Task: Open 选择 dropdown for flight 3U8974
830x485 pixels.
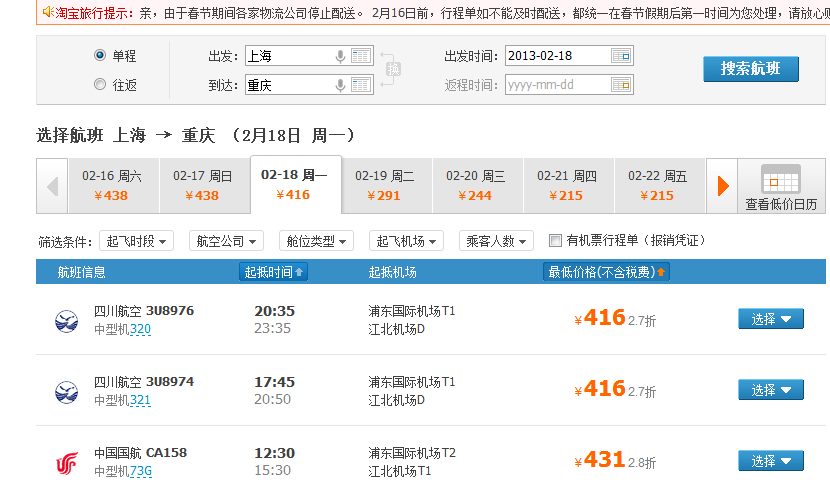Action: [x=771, y=390]
